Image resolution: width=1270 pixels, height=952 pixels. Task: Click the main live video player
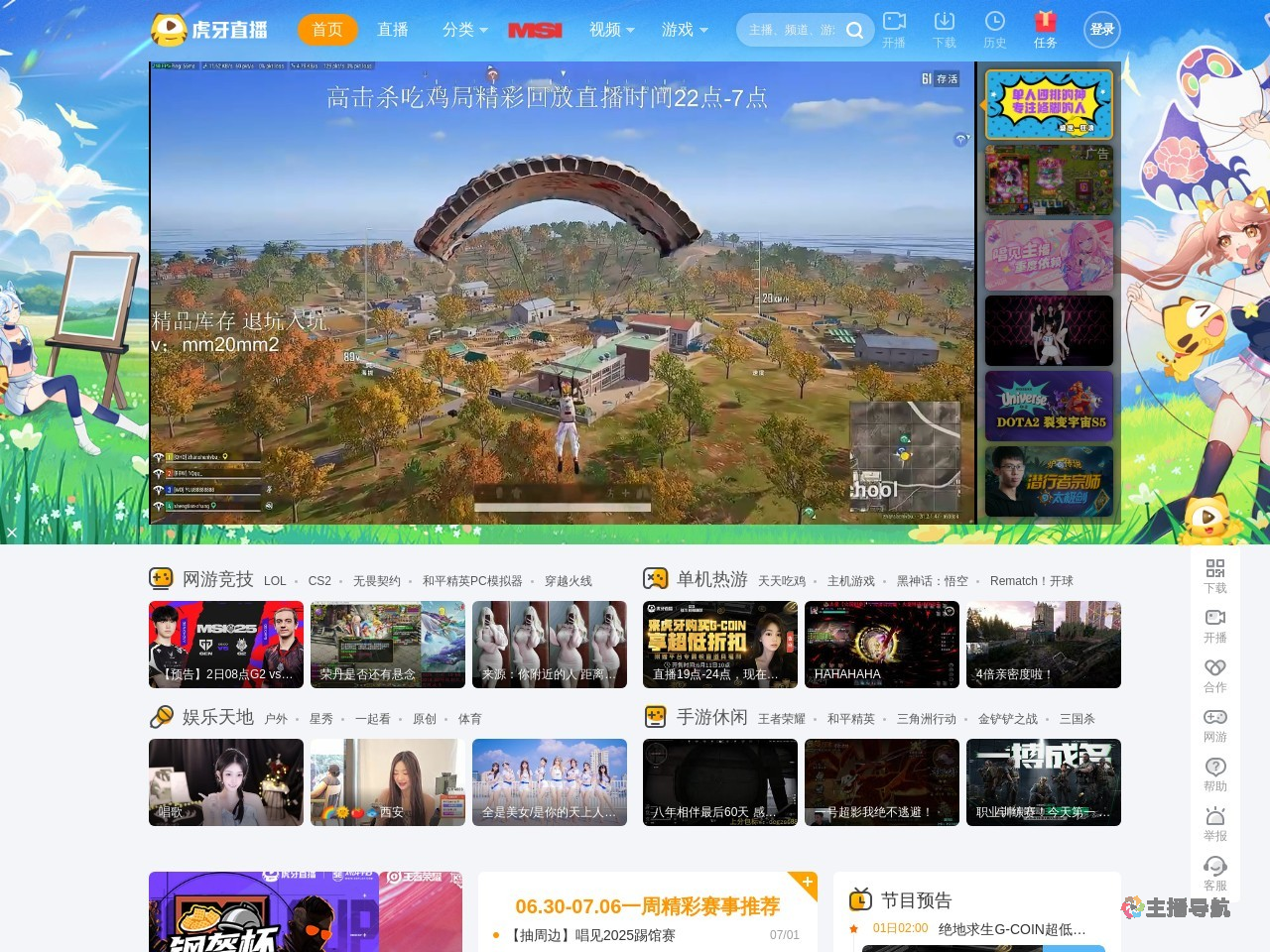563,293
